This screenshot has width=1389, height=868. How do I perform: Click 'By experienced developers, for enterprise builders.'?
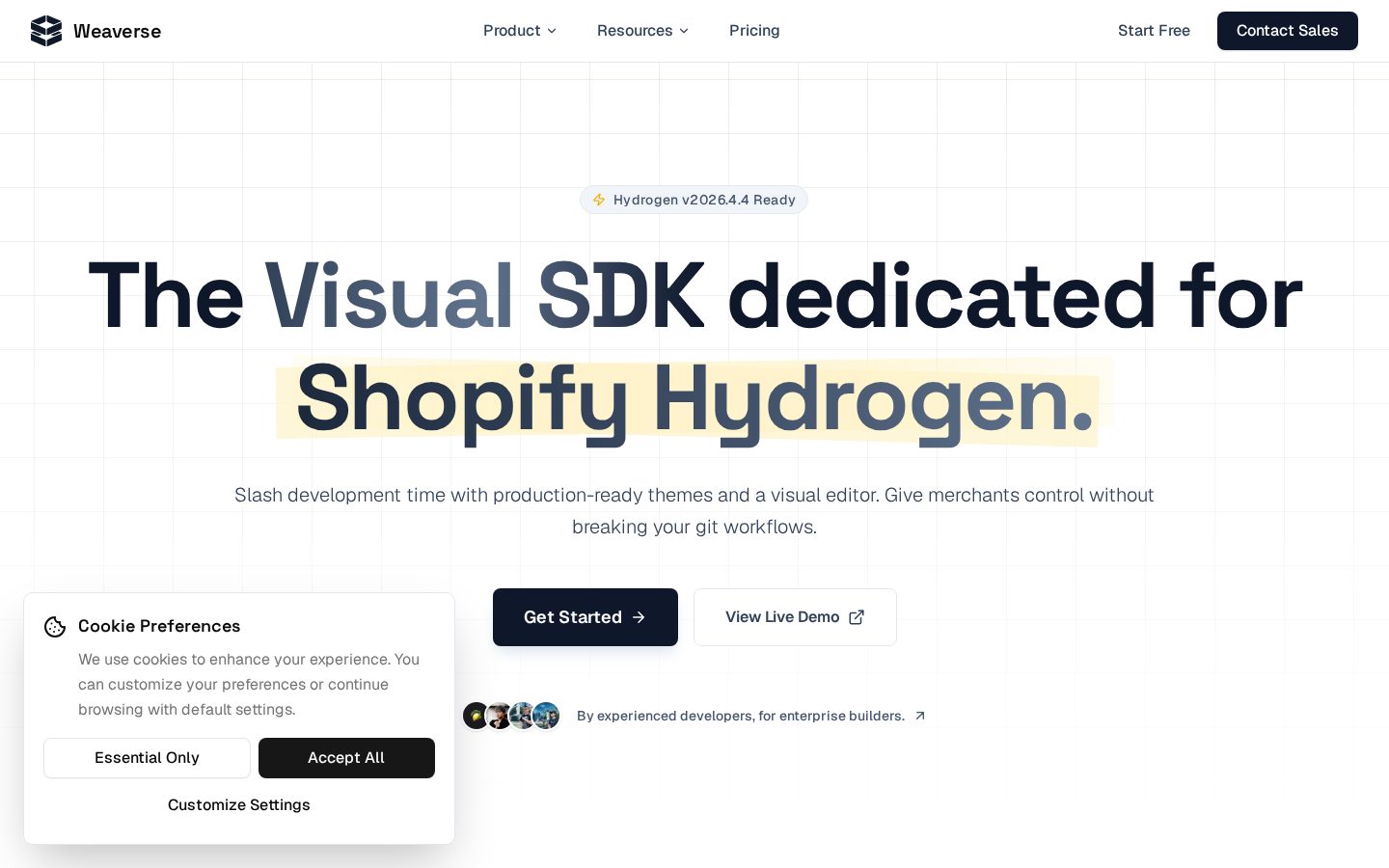(741, 716)
